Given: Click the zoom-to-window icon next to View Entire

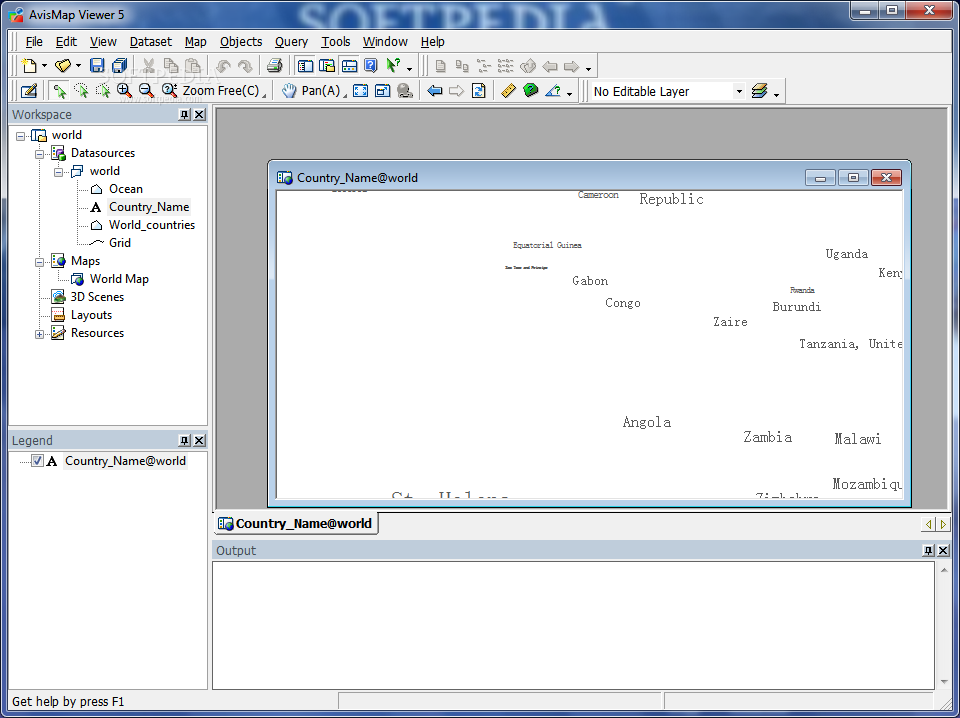Looking at the screenshot, I should pyautogui.click(x=383, y=91).
